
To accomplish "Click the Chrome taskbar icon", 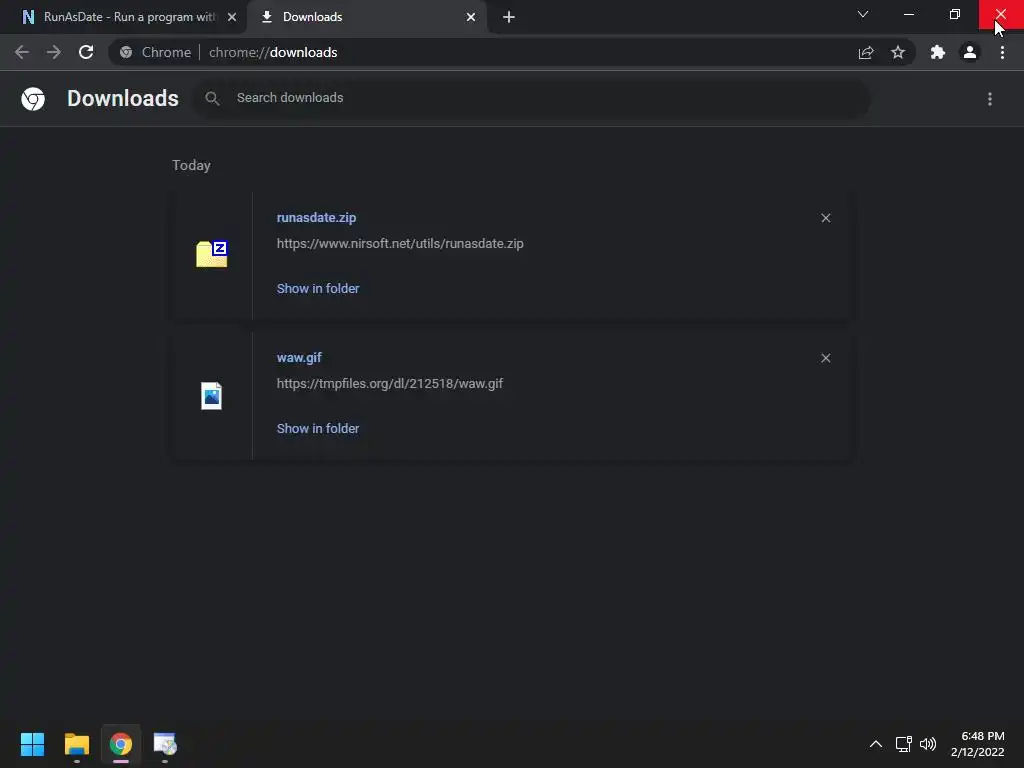I will 121,744.
